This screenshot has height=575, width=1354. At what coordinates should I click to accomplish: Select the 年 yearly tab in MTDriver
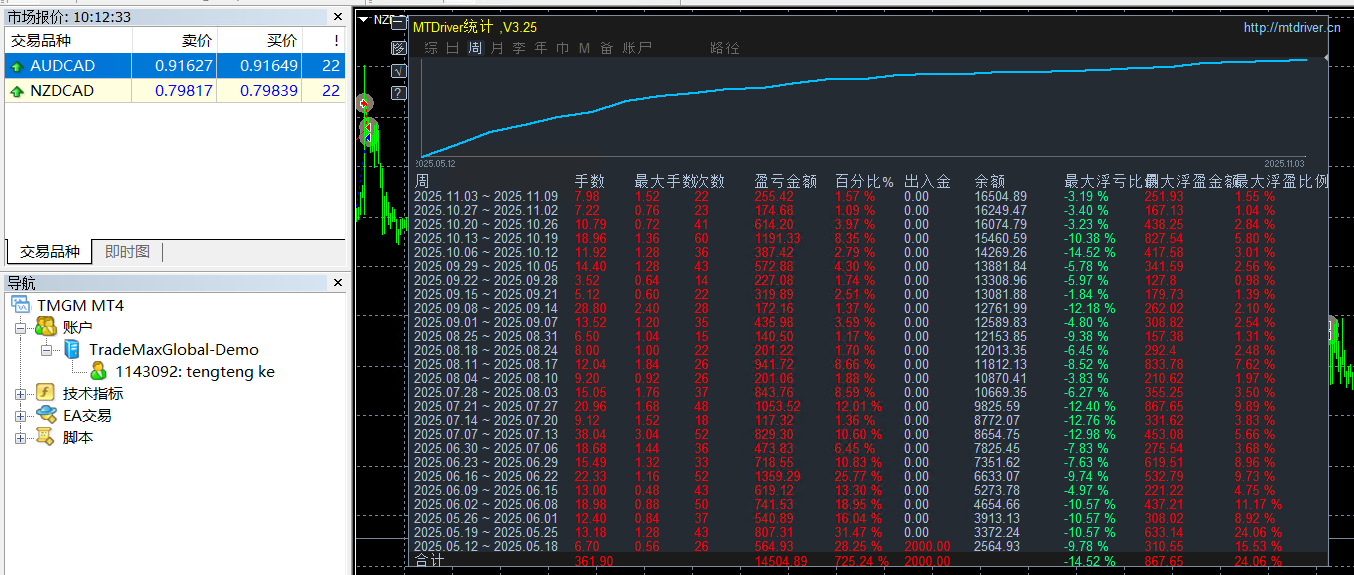pyautogui.click(x=541, y=48)
